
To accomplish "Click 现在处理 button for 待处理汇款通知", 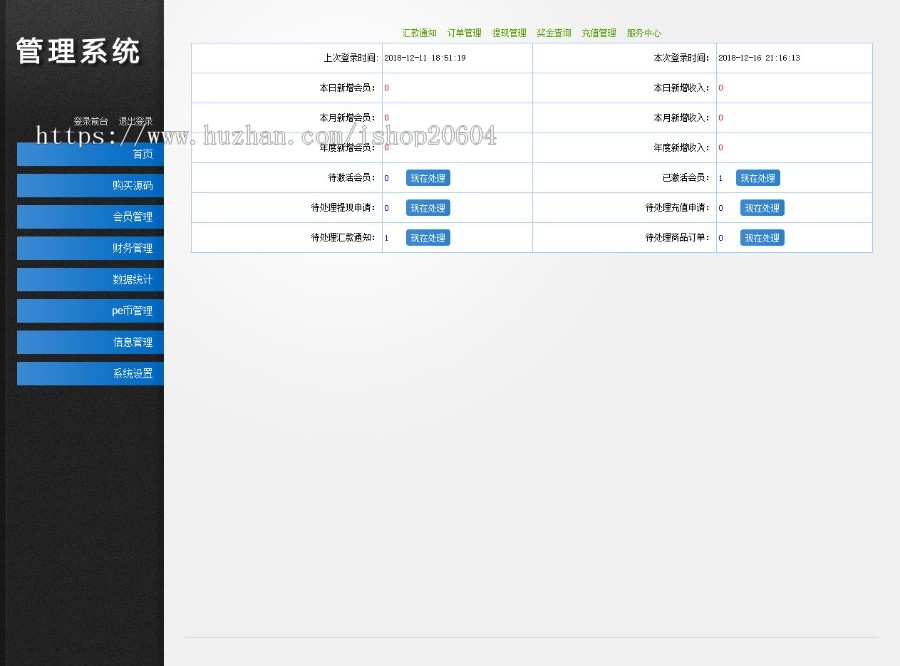I will click(x=428, y=238).
